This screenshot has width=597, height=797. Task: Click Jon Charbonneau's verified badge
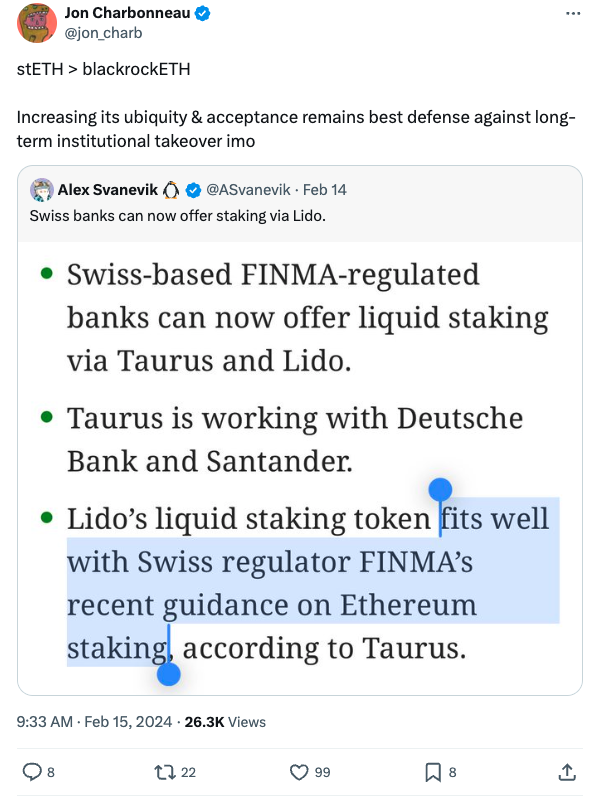(203, 14)
